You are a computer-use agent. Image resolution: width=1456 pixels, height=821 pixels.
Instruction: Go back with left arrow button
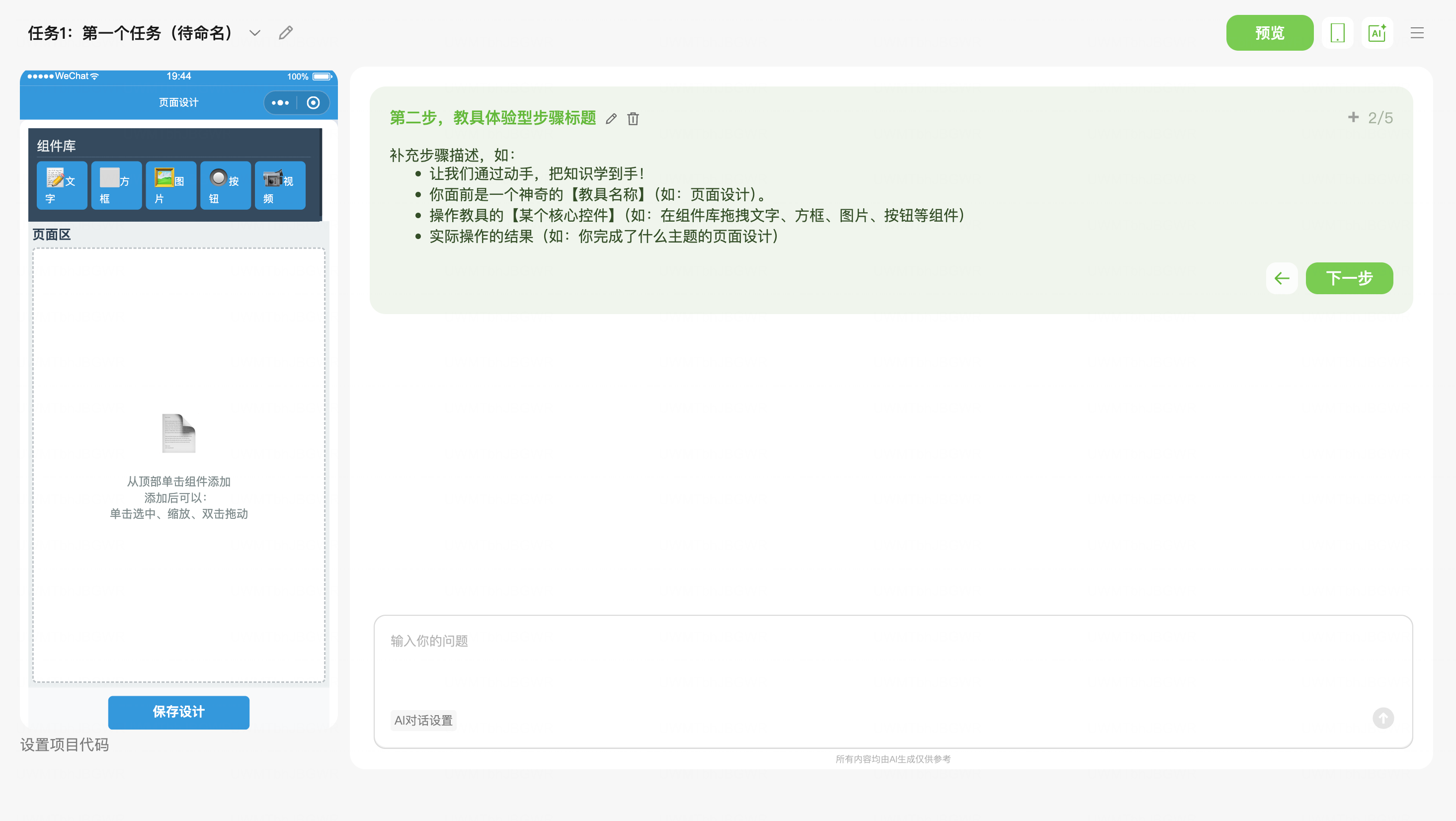[x=1282, y=278]
